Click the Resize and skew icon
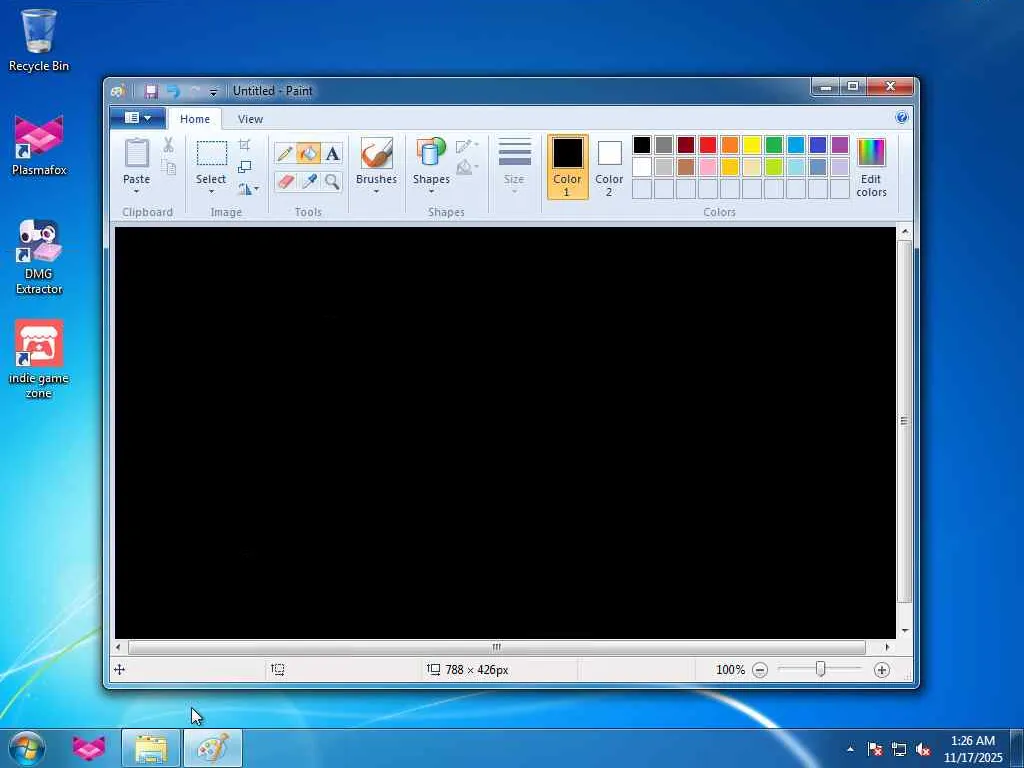 tap(244, 167)
